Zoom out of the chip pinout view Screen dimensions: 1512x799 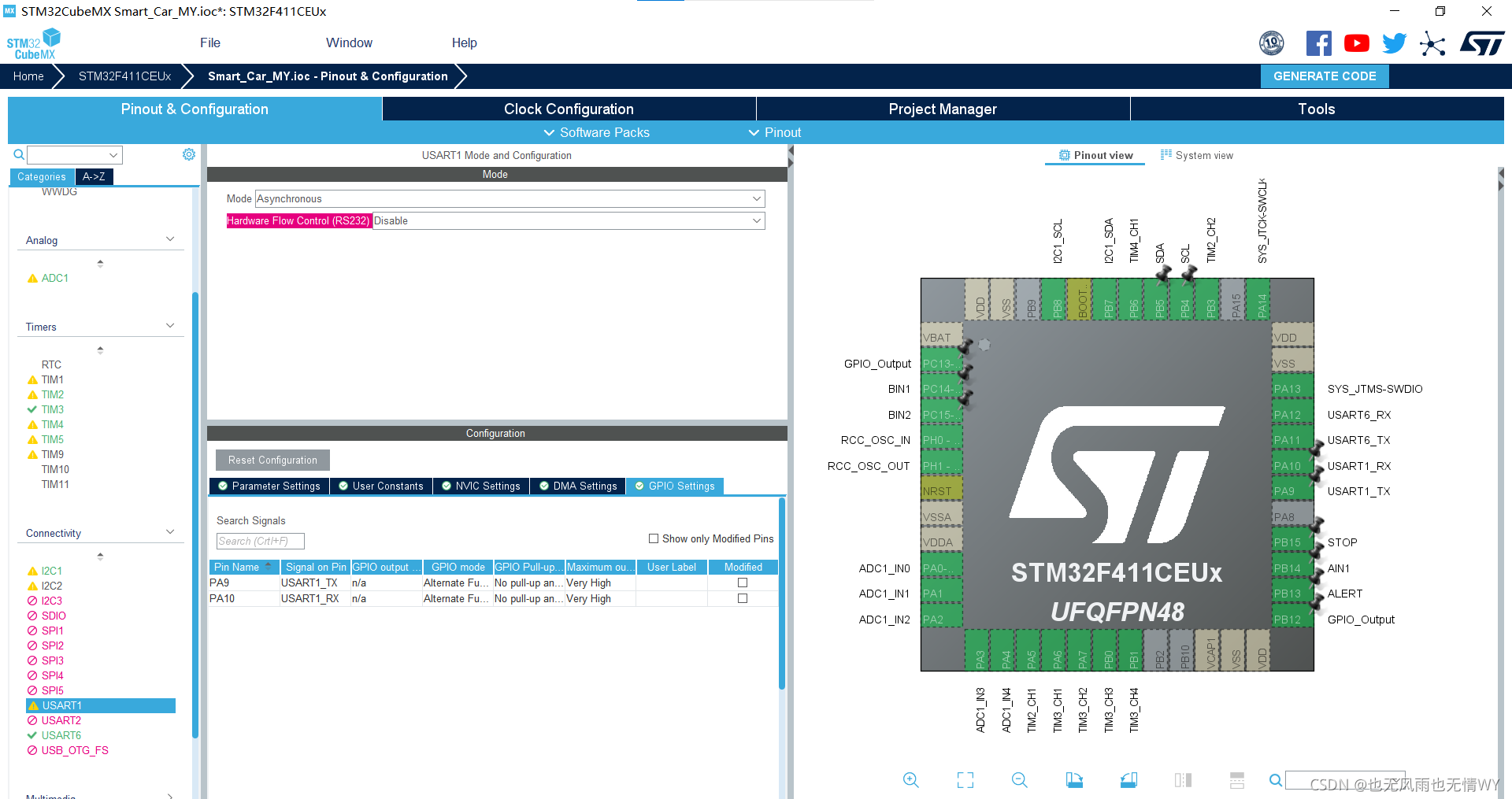(1020, 779)
